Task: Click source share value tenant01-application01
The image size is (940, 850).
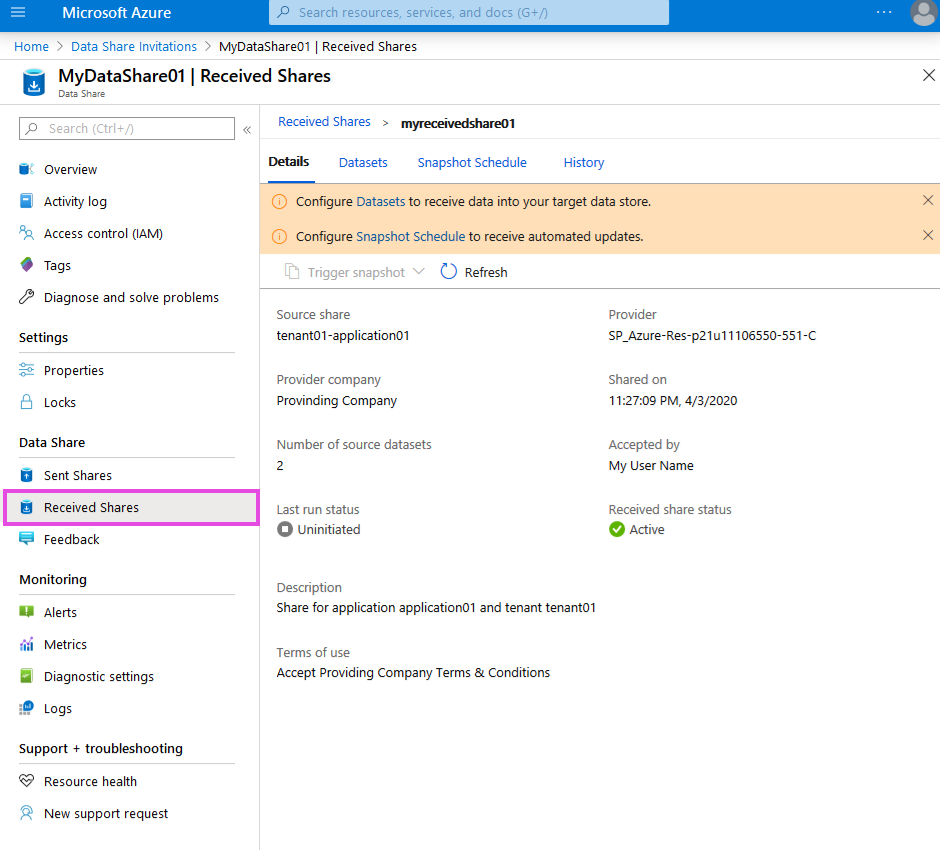Action: tap(343, 336)
